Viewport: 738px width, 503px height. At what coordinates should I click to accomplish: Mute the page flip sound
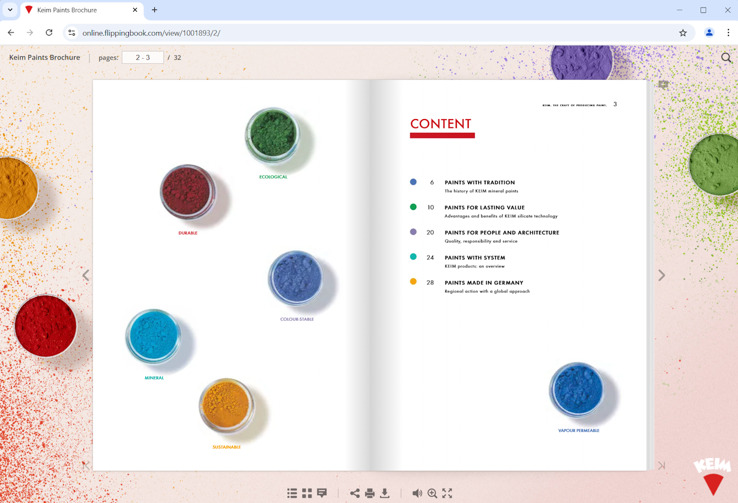(x=417, y=493)
